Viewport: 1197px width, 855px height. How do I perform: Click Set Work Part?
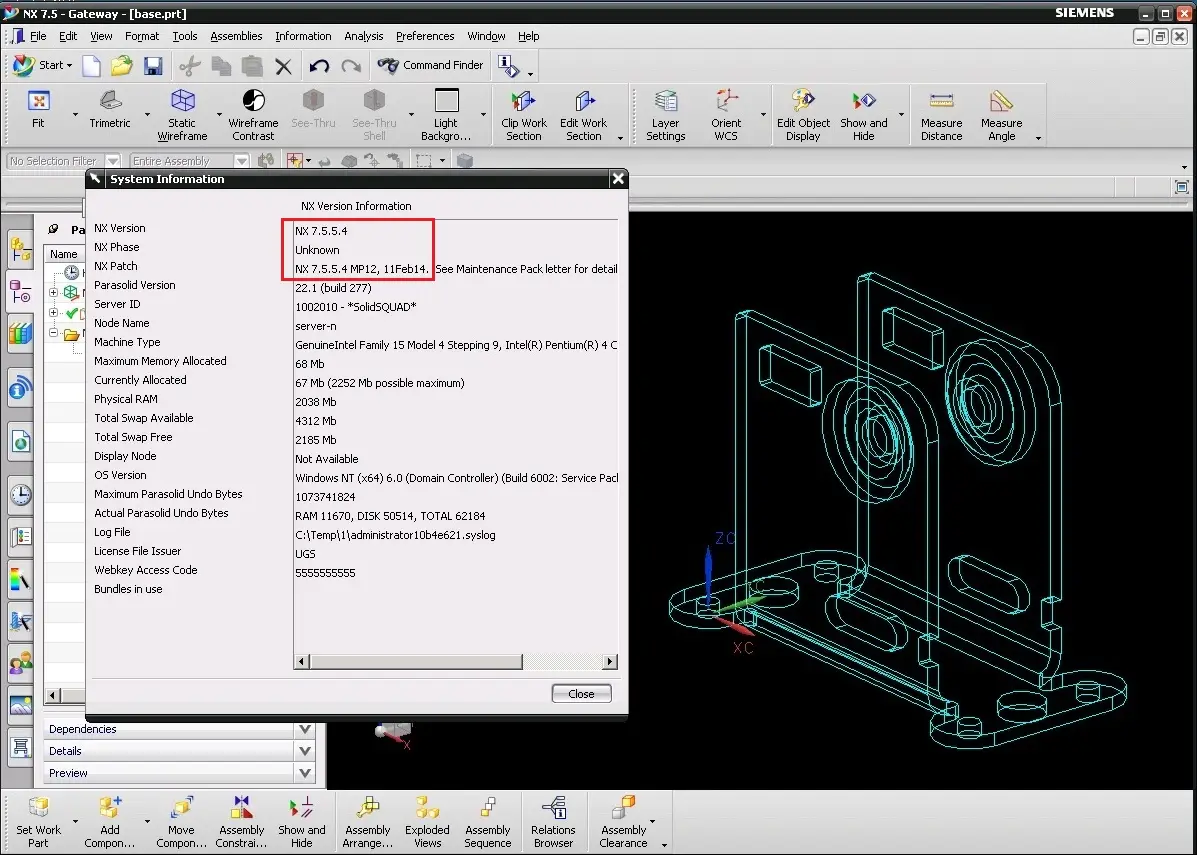[x=38, y=821]
